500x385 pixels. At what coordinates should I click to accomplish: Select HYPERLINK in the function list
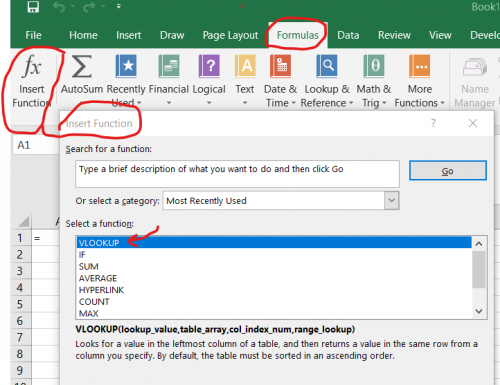(x=274, y=290)
